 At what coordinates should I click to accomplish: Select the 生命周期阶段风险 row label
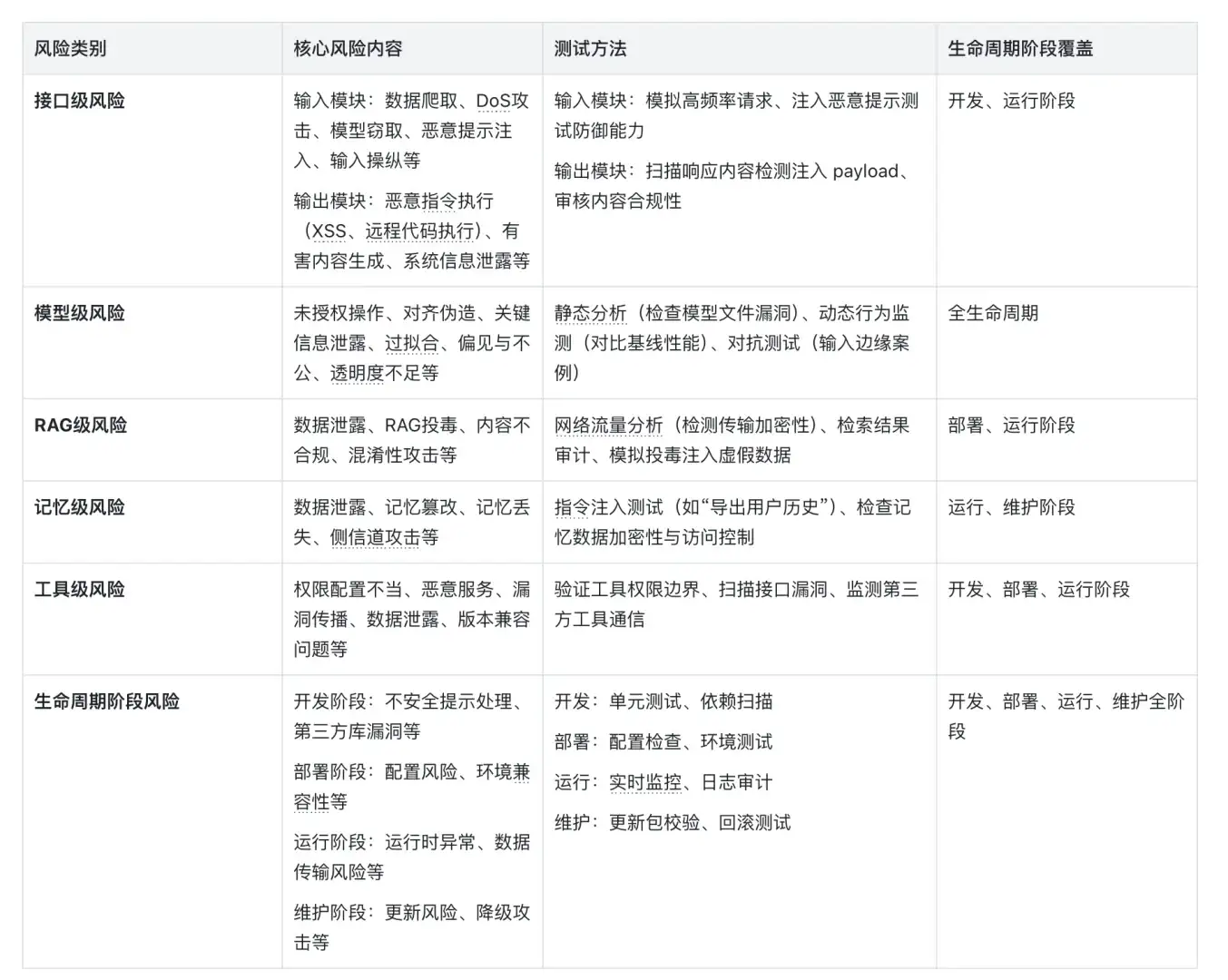click(x=107, y=701)
